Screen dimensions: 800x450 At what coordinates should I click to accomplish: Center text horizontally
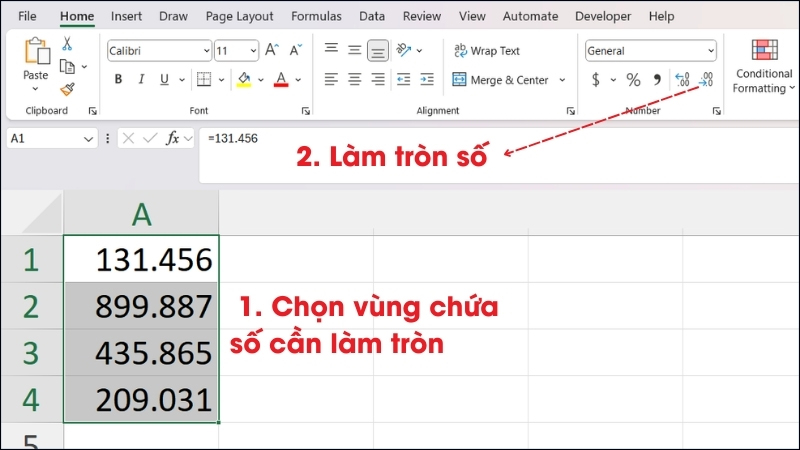point(355,79)
